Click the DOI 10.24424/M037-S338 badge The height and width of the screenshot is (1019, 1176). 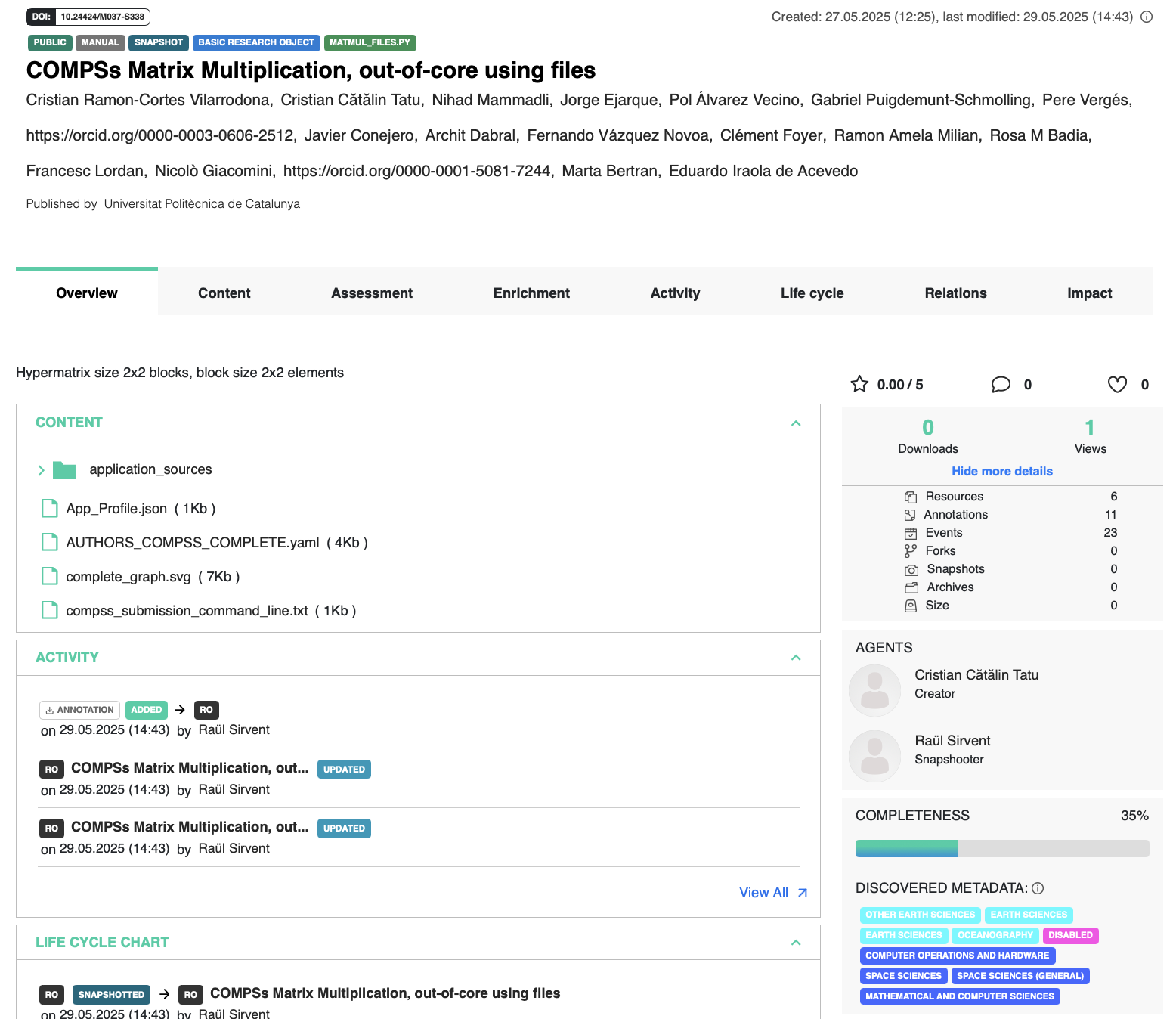coord(88,17)
